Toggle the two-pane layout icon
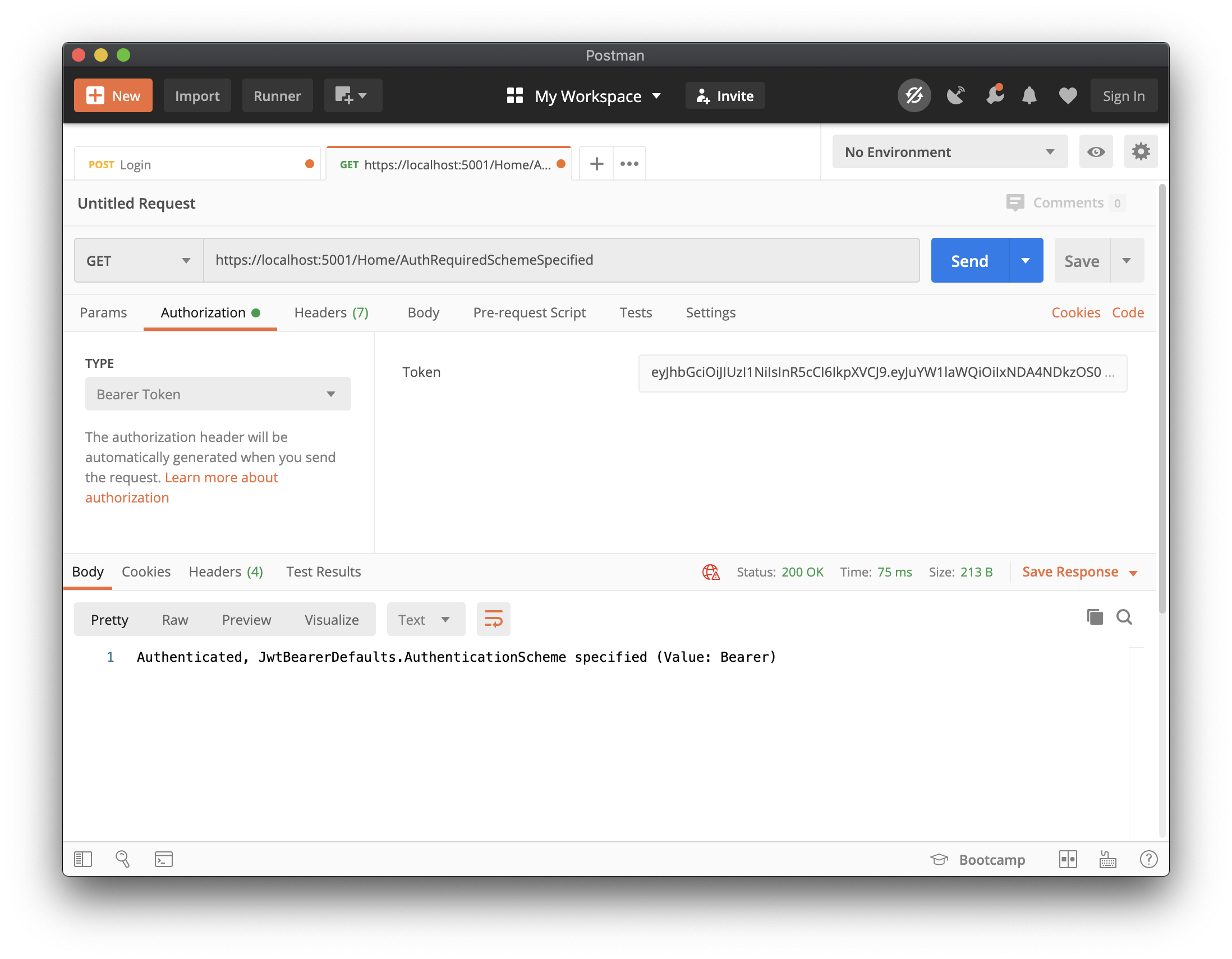Viewport: 1232px width, 959px height. [x=1068, y=859]
